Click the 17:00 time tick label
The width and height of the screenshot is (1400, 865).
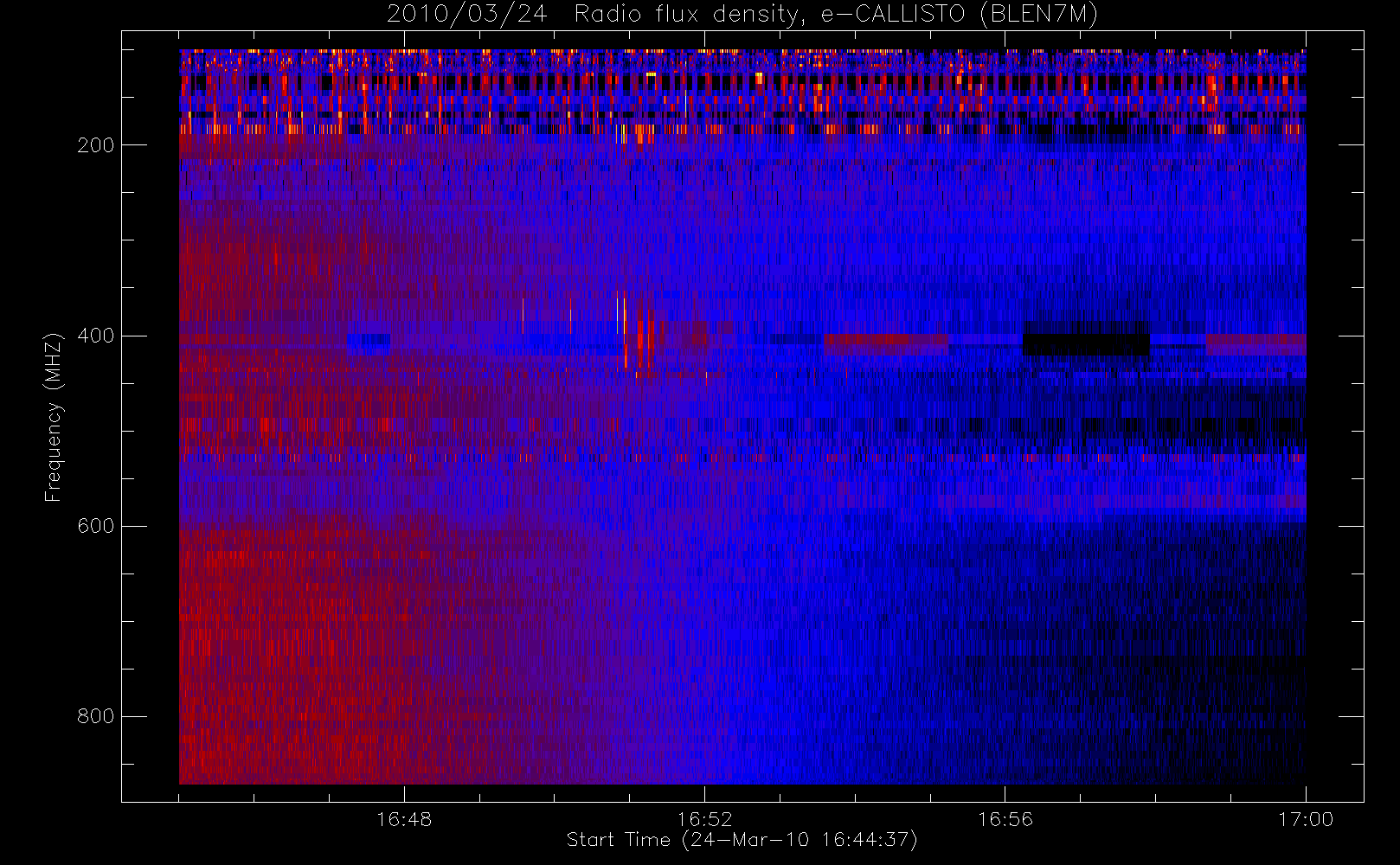[1306, 819]
